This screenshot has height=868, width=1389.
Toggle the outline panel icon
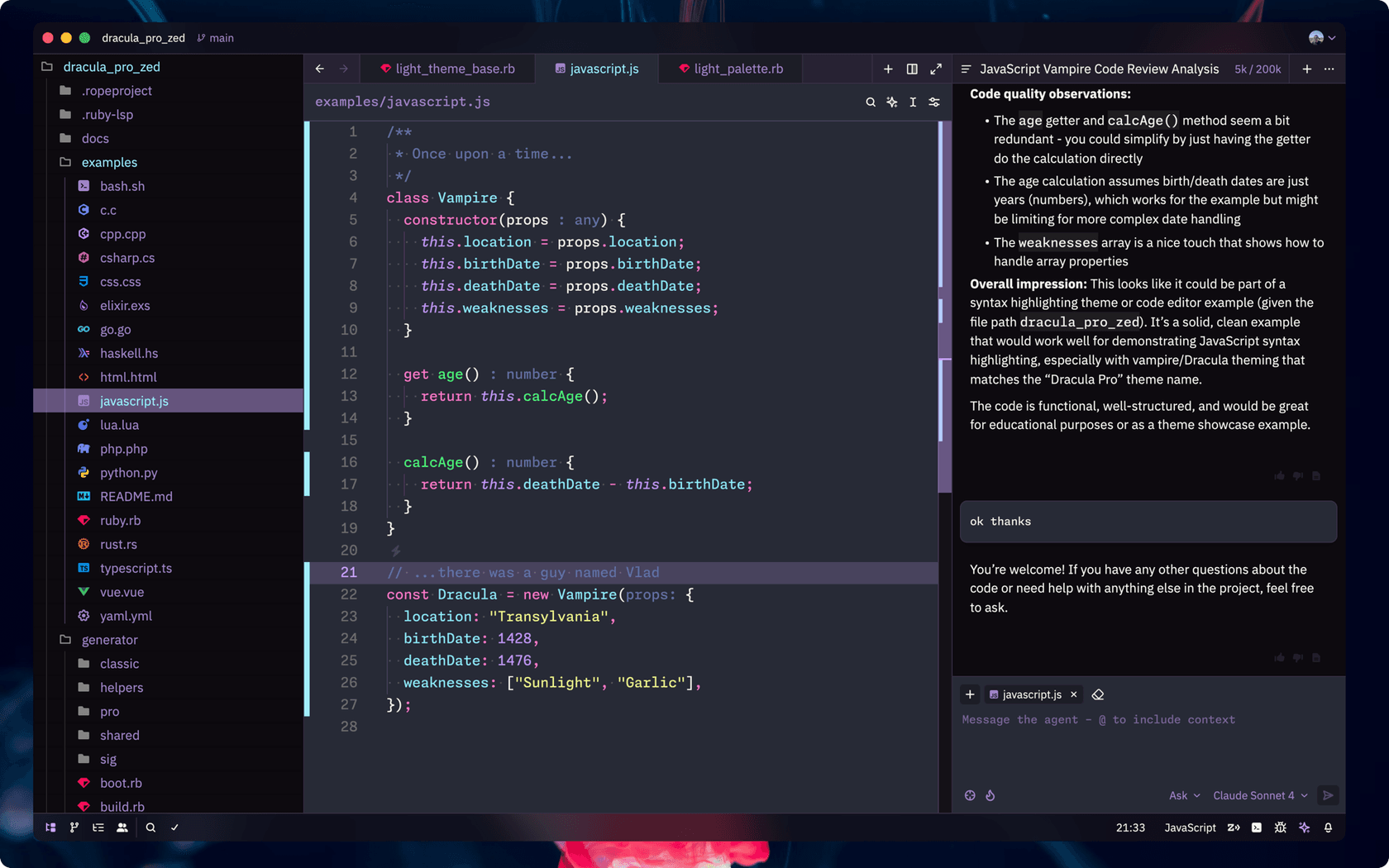tap(98, 827)
